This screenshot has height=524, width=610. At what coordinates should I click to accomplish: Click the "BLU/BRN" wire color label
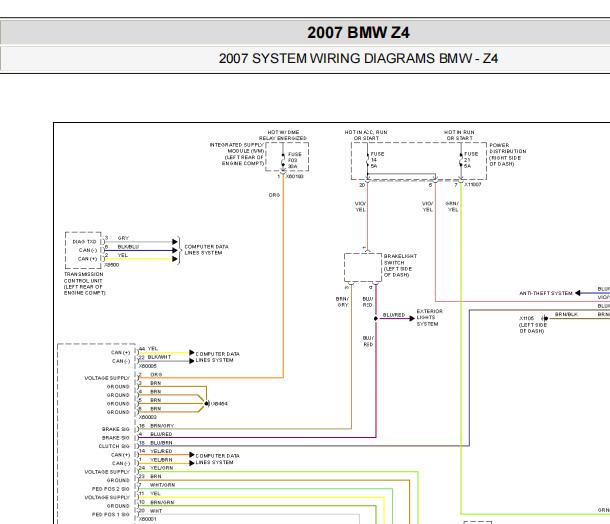[161, 443]
